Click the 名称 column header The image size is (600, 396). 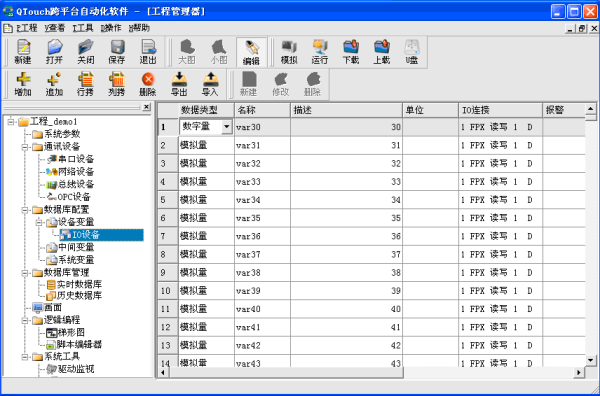click(x=262, y=110)
